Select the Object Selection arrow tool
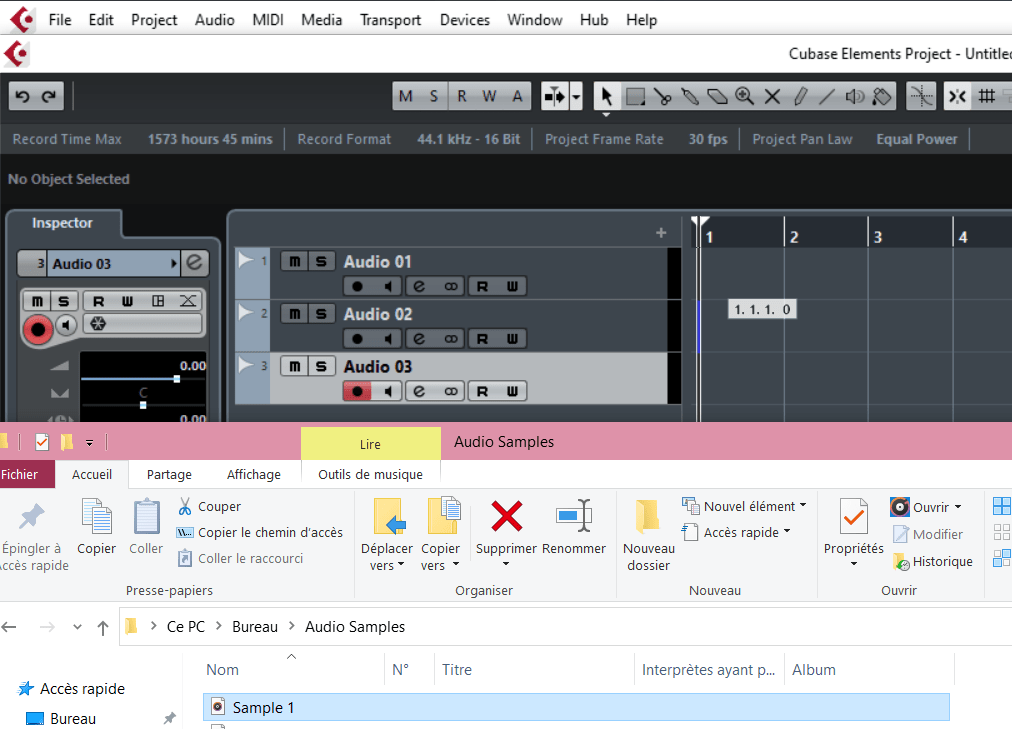This screenshot has height=729, width=1012. [607, 96]
